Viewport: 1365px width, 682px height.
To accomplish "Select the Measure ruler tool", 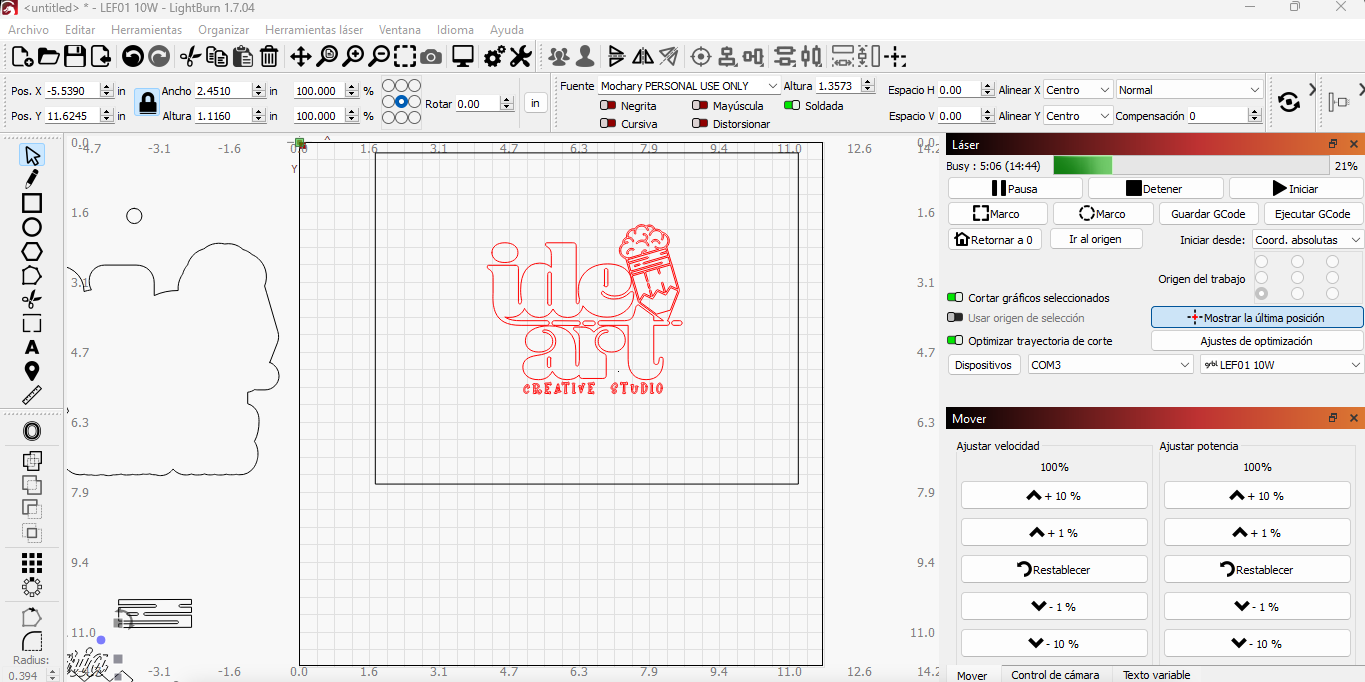I will 32,395.
